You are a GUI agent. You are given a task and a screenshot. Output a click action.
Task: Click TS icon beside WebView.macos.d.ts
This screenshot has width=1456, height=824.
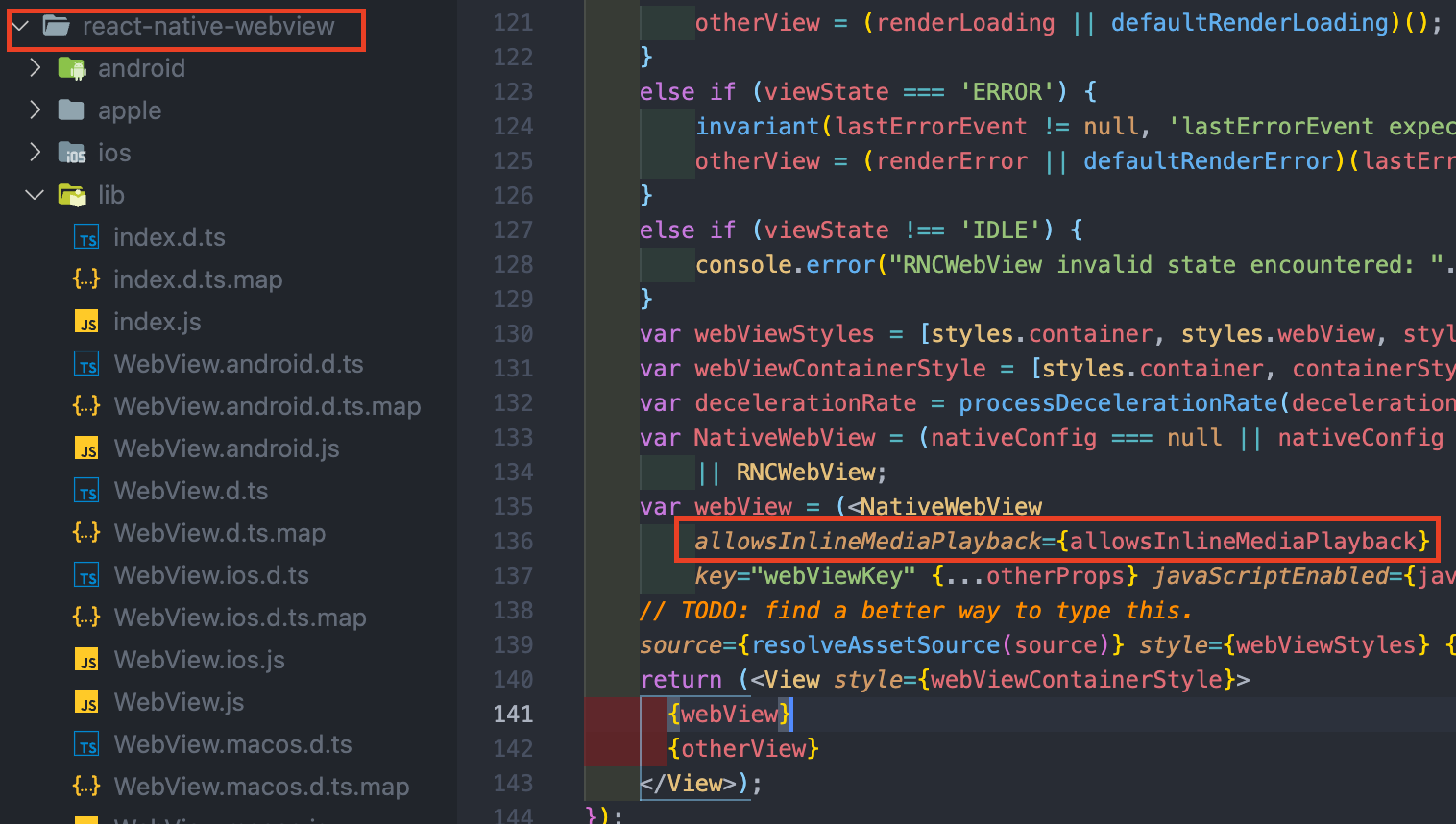pos(87,744)
